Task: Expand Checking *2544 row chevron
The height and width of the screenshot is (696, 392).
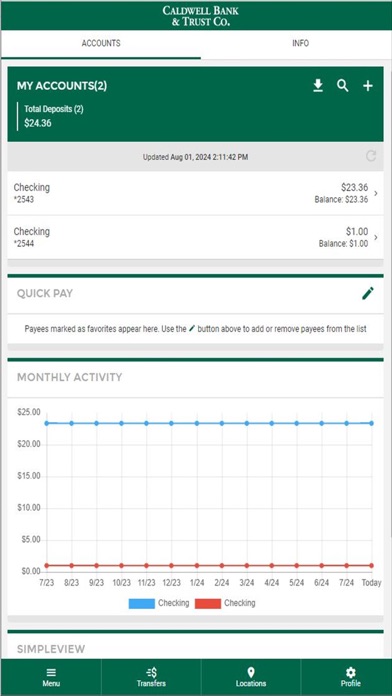Action: pos(376,237)
